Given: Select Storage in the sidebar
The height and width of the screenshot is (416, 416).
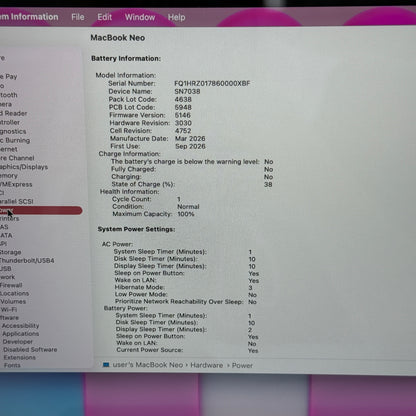Looking at the screenshot, I should pos(10,252).
